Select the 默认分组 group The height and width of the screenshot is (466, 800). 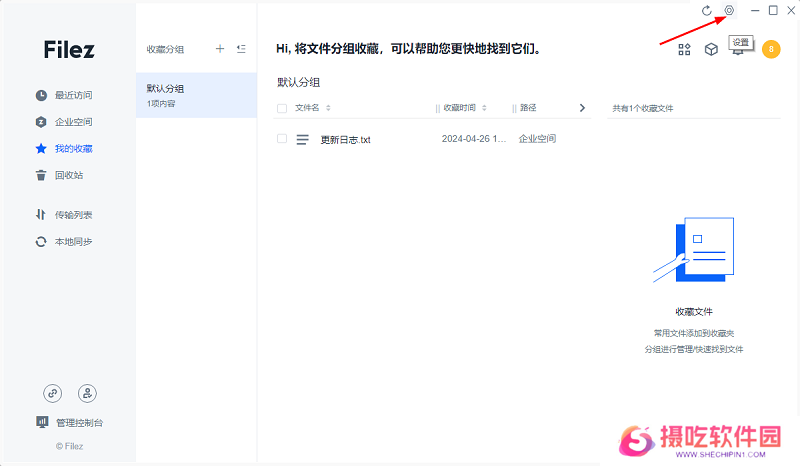tap(196, 95)
